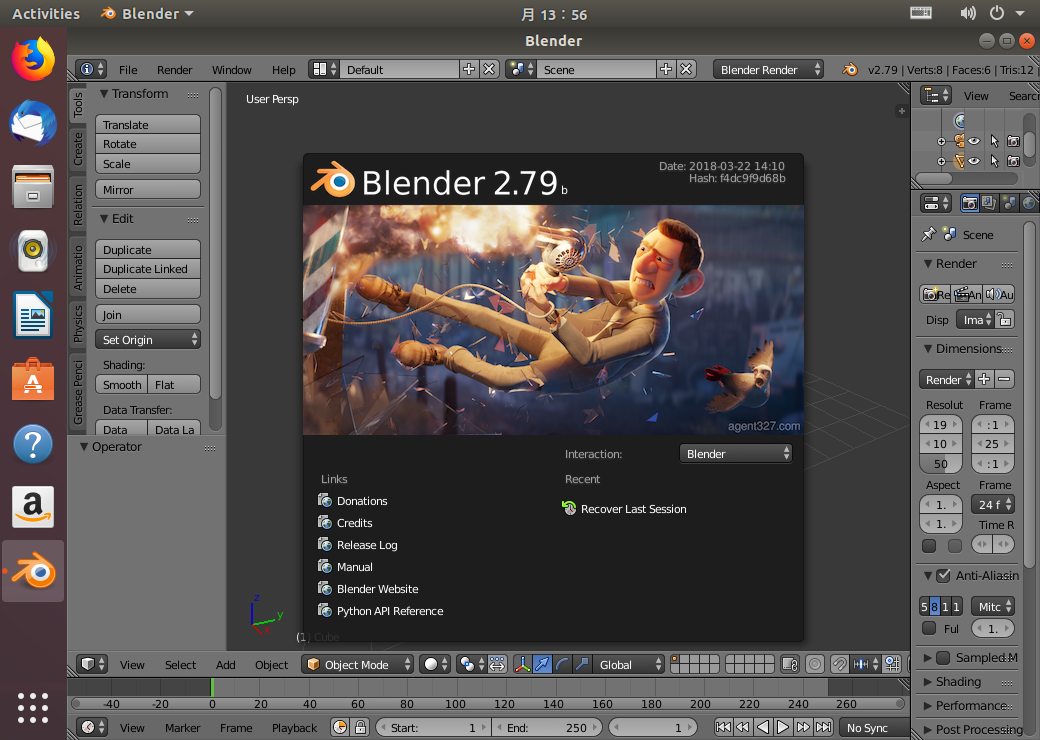The image size is (1040, 740).
Task: Open the No Sync dropdown
Action: 874,727
